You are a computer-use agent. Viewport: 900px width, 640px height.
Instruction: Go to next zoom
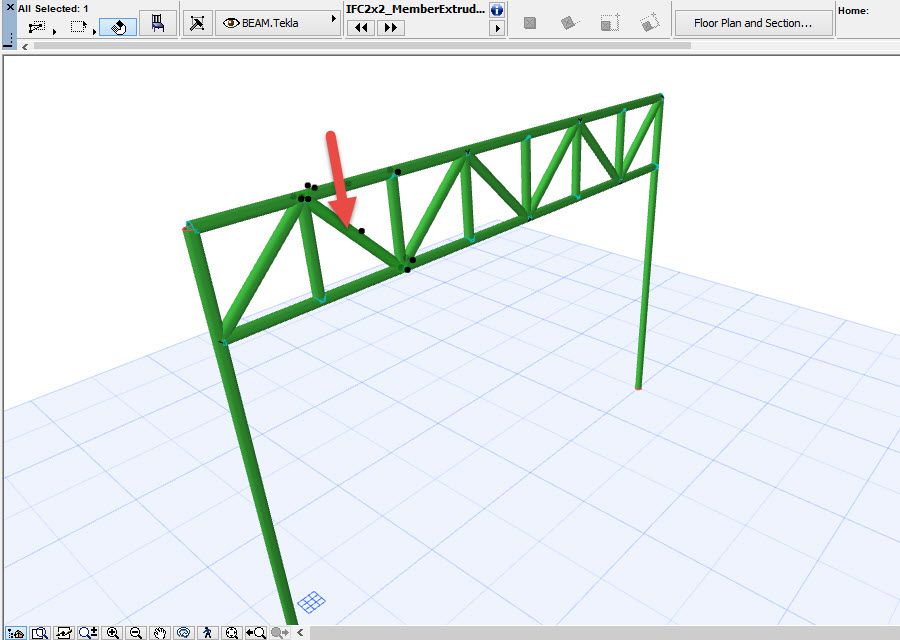tap(280, 633)
